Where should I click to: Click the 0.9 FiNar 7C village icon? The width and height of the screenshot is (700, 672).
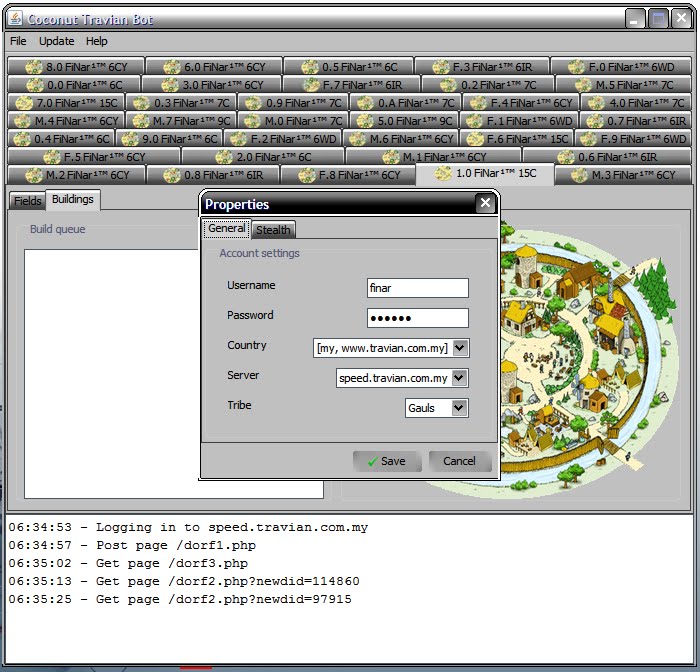254,103
